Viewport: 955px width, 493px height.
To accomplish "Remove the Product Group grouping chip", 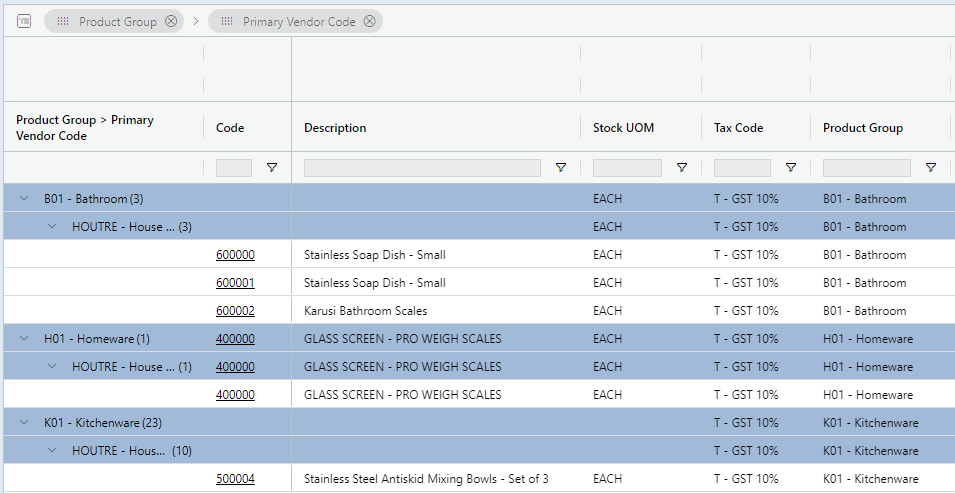I will pos(171,21).
